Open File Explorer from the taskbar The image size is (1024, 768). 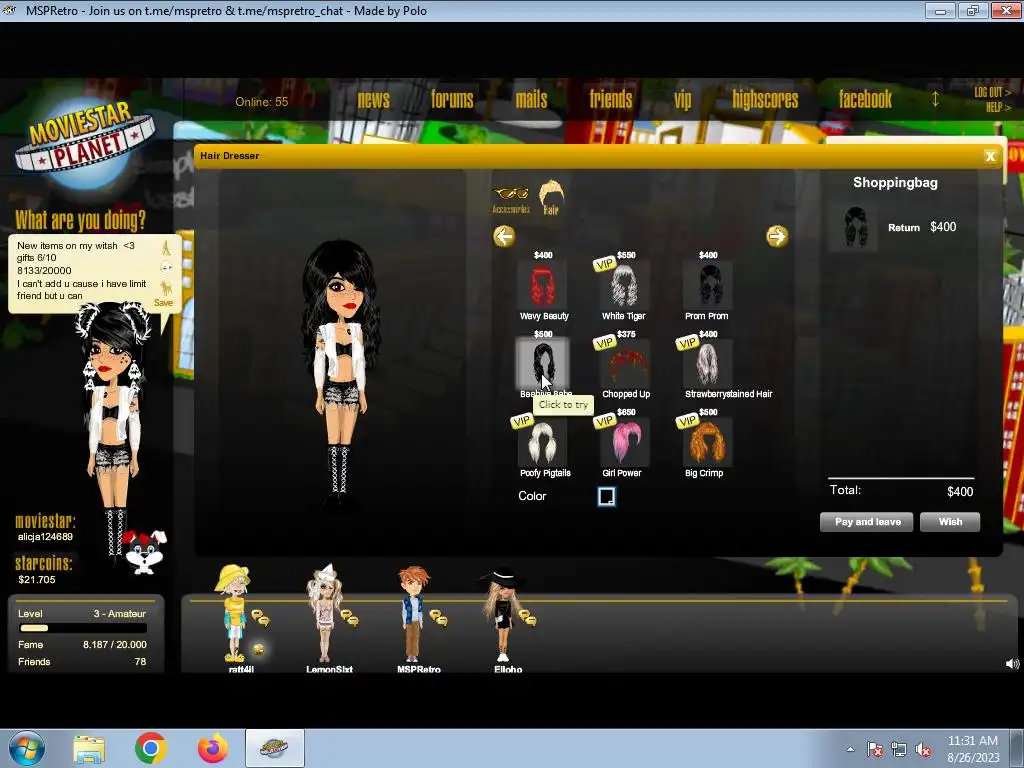tap(89, 748)
